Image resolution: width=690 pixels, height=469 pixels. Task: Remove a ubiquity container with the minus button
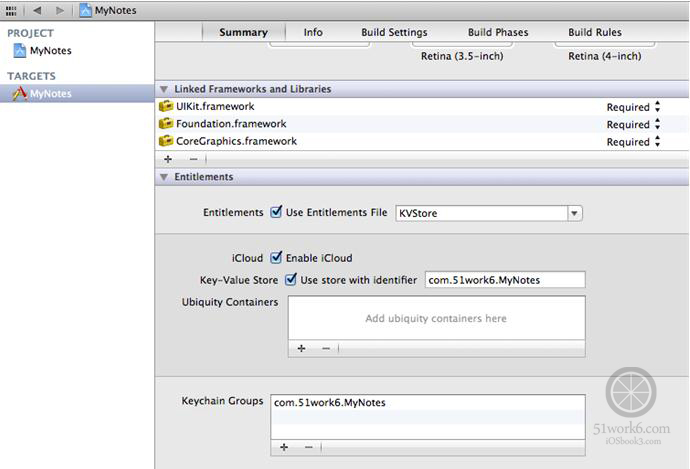326,348
